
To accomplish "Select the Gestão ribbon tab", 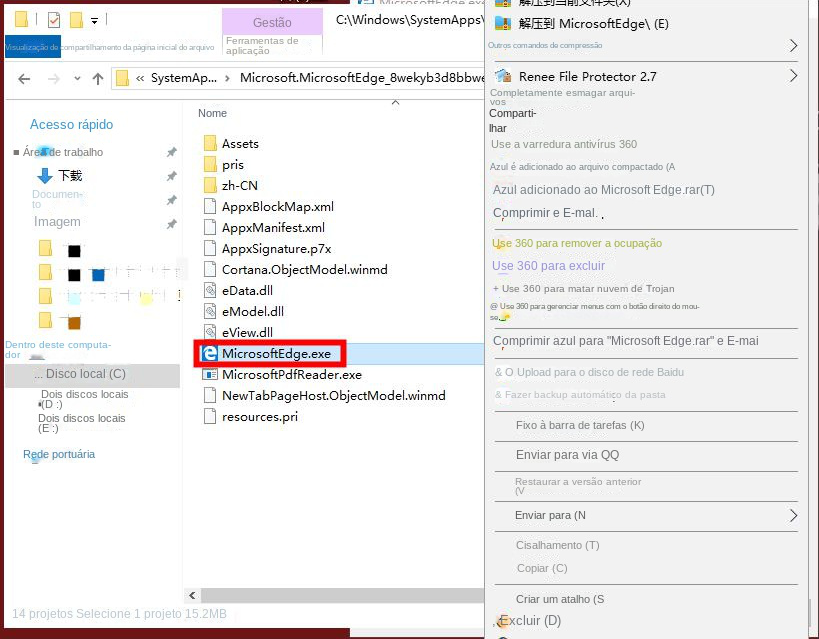I will click(x=272, y=22).
